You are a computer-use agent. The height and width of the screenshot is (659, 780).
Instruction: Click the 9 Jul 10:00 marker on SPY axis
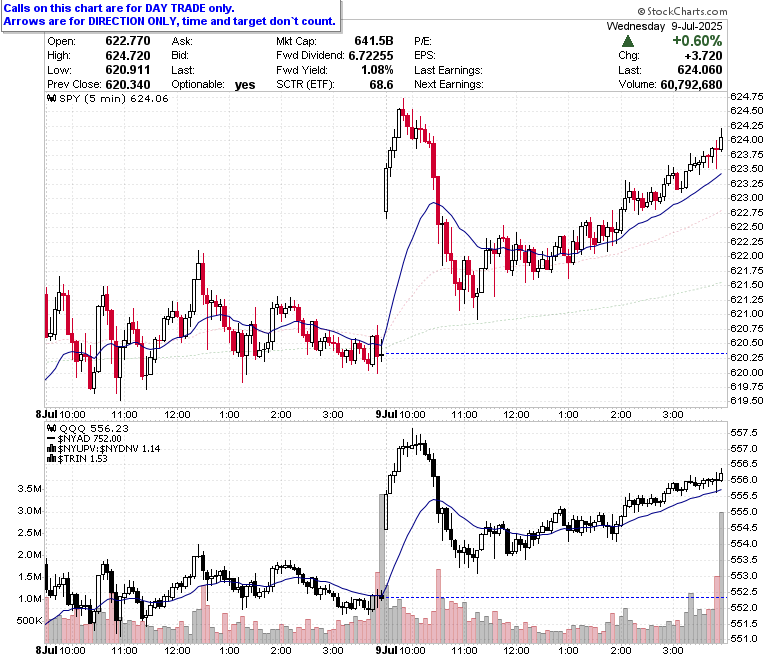click(400, 414)
